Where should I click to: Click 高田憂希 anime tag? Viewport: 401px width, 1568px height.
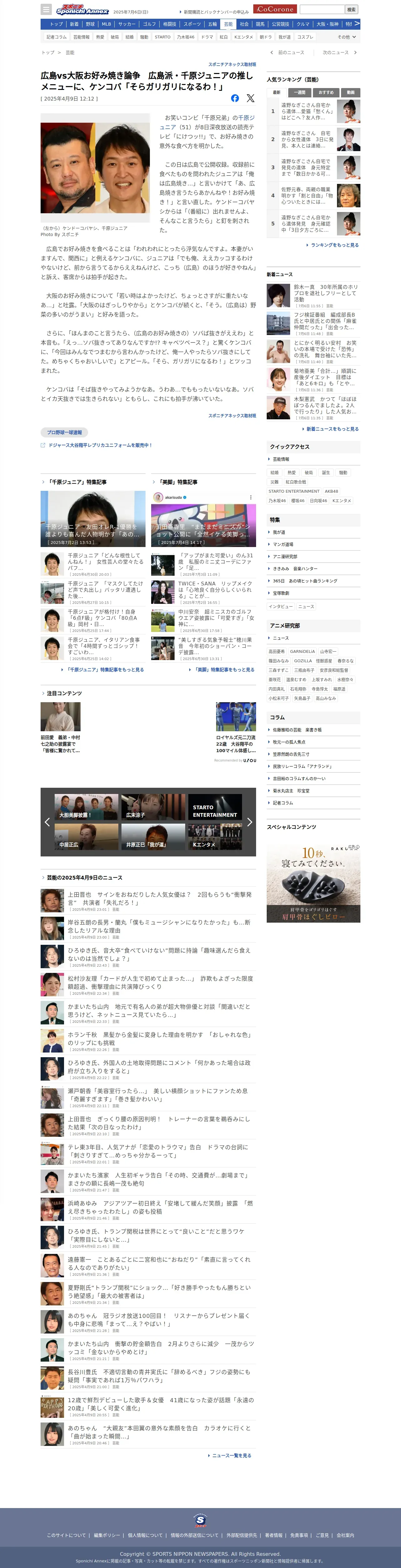coord(277,651)
